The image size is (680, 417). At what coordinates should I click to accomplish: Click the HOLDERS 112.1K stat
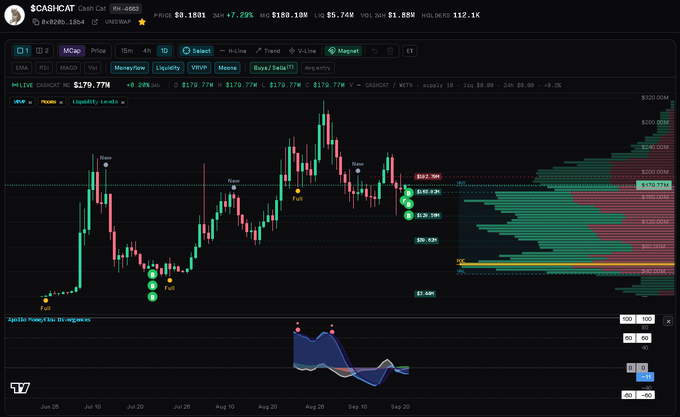pos(451,15)
